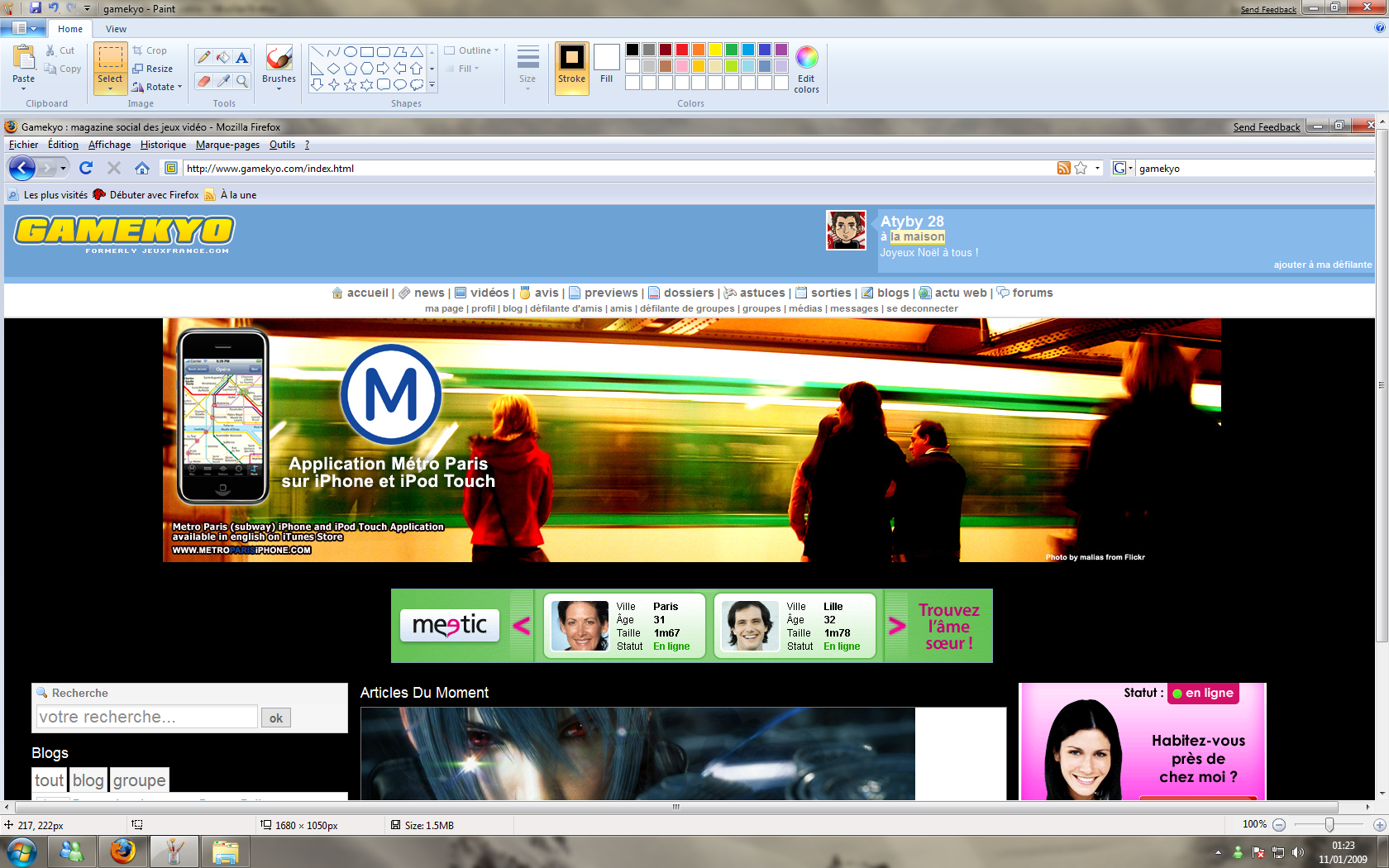This screenshot has height=868, width=1389.
Task: Open Customize Quick Access Toolbar arrow
Action: pos(87,8)
